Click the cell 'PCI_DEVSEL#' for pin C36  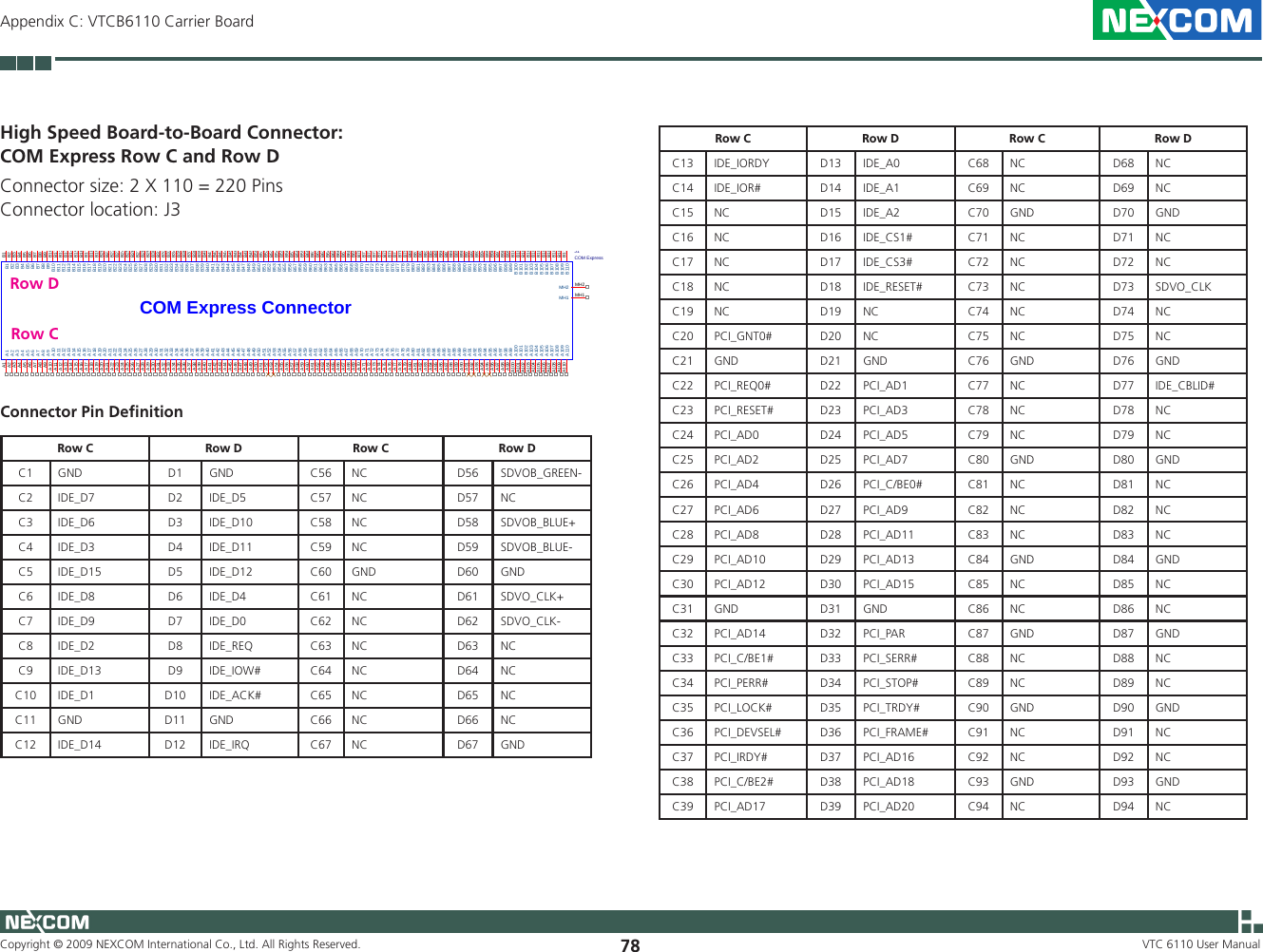[x=756, y=733]
